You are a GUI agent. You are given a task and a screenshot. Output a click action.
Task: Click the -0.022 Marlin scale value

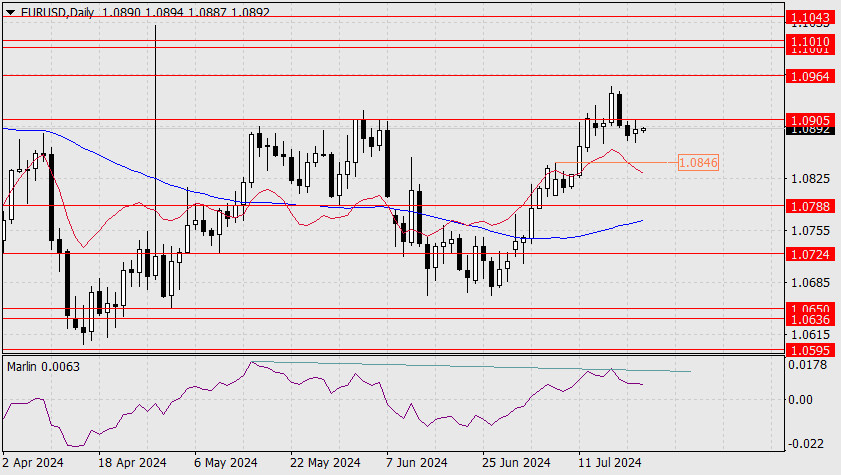[x=805, y=444]
